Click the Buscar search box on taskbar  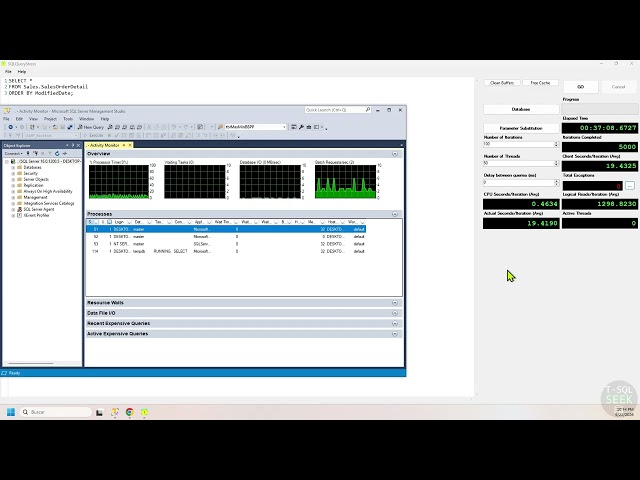56,412
